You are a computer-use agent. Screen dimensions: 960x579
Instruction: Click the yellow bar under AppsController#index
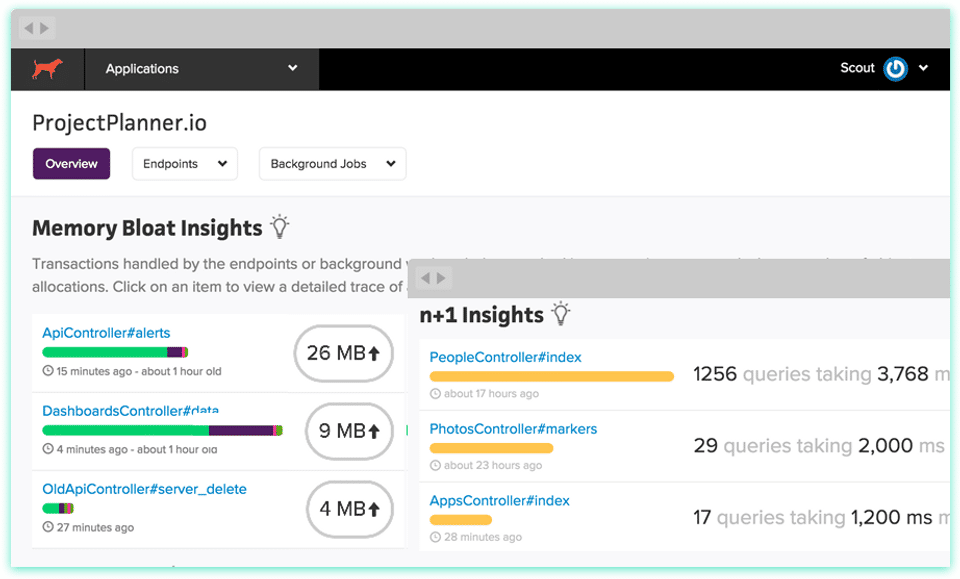click(461, 520)
